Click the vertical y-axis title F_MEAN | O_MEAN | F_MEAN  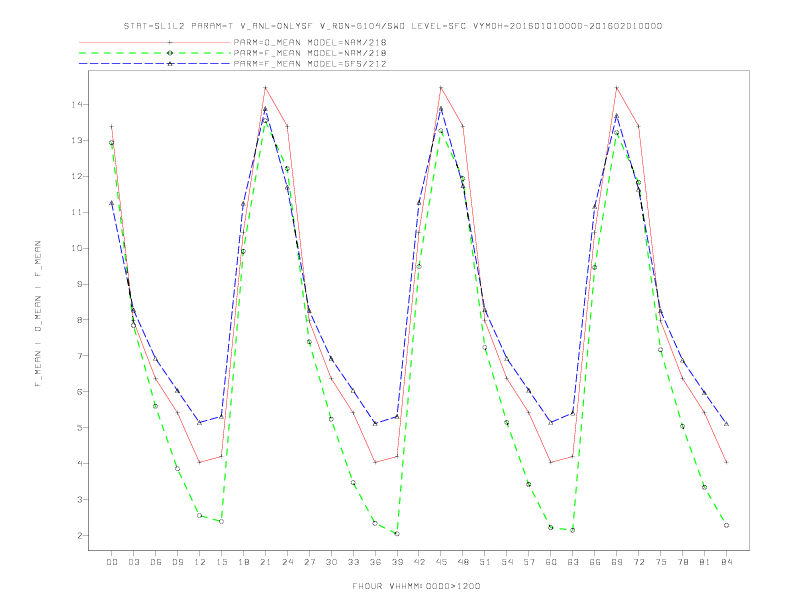38,314
